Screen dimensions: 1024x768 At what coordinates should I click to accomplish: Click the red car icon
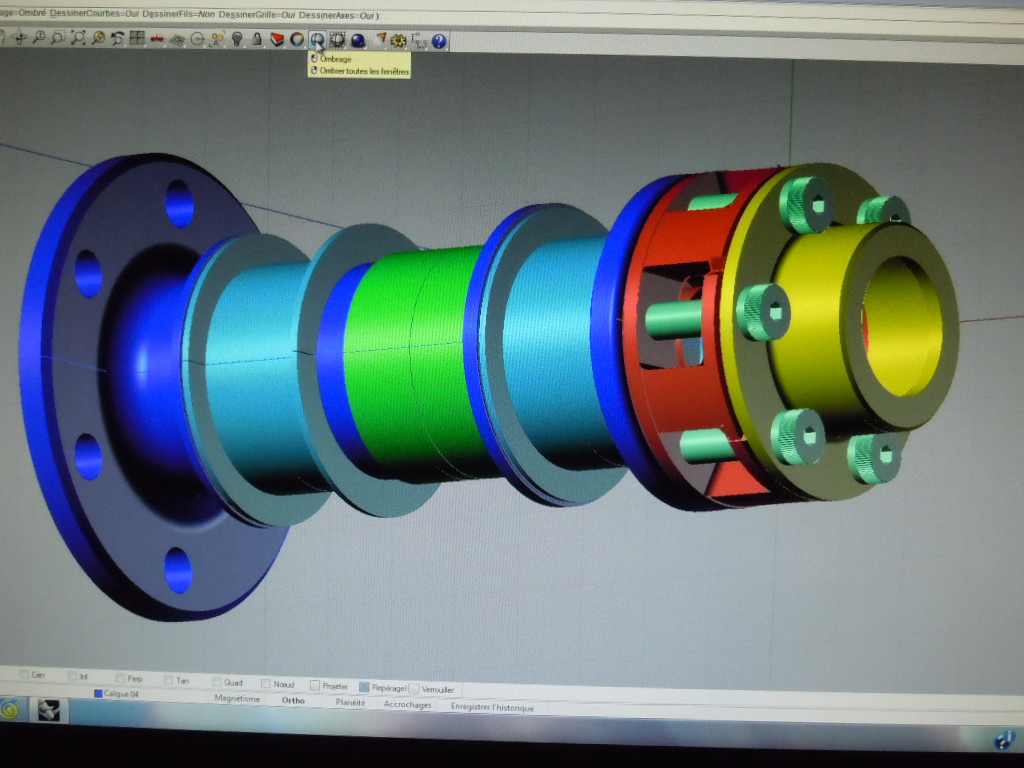(x=157, y=39)
